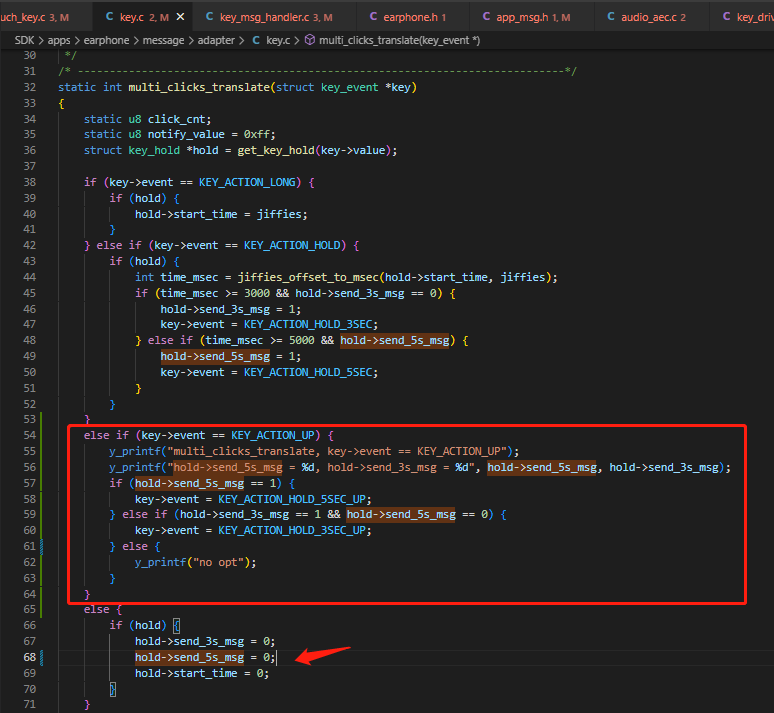The height and width of the screenshot is (713, 774).
Task: Click line number 32 in the gutter
Action: point(30,87)
